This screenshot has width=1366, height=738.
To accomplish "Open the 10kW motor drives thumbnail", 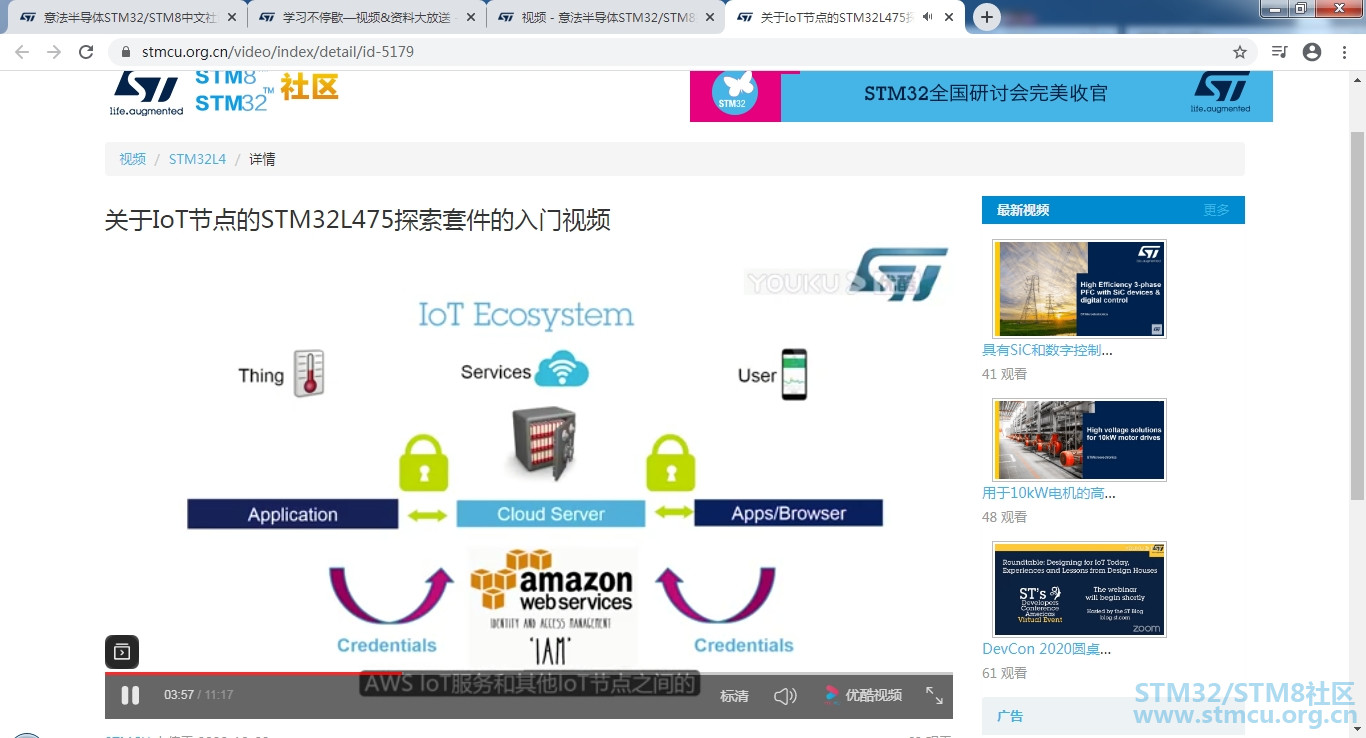I will pos(1079,439).
